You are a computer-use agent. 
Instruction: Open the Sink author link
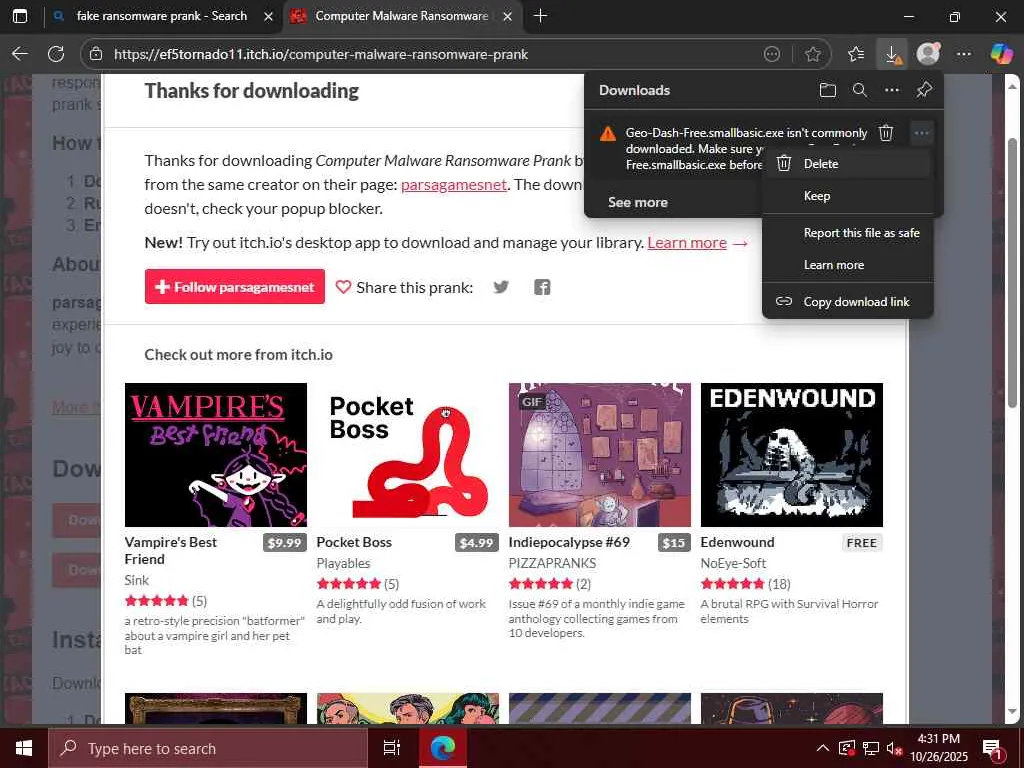(136, 580)
